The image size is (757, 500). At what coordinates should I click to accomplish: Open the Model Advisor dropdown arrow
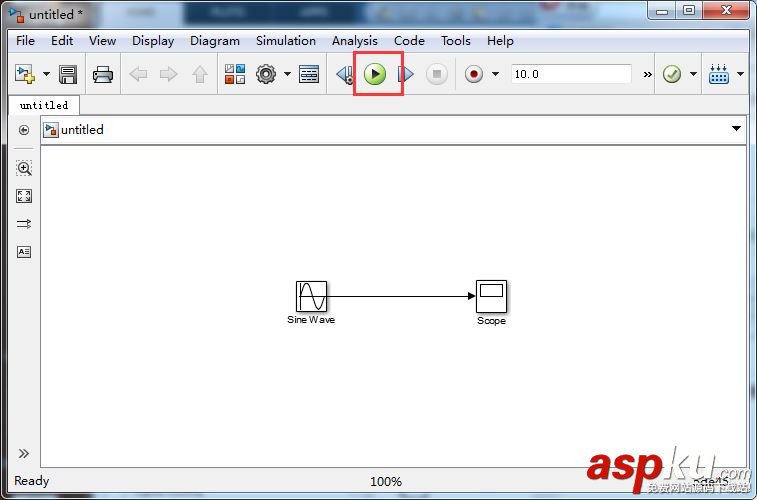[693, 74]
